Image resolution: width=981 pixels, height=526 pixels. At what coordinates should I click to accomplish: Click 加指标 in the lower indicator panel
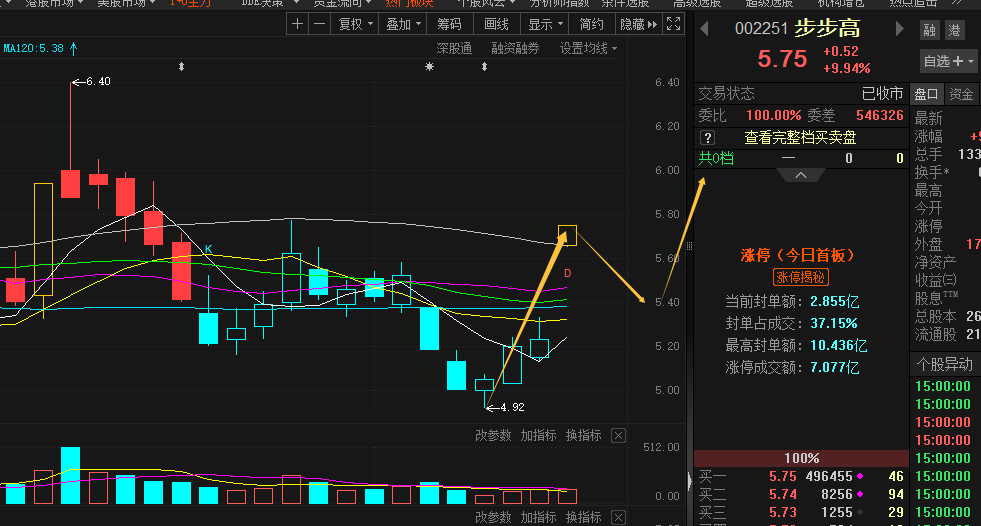(538, 517)
